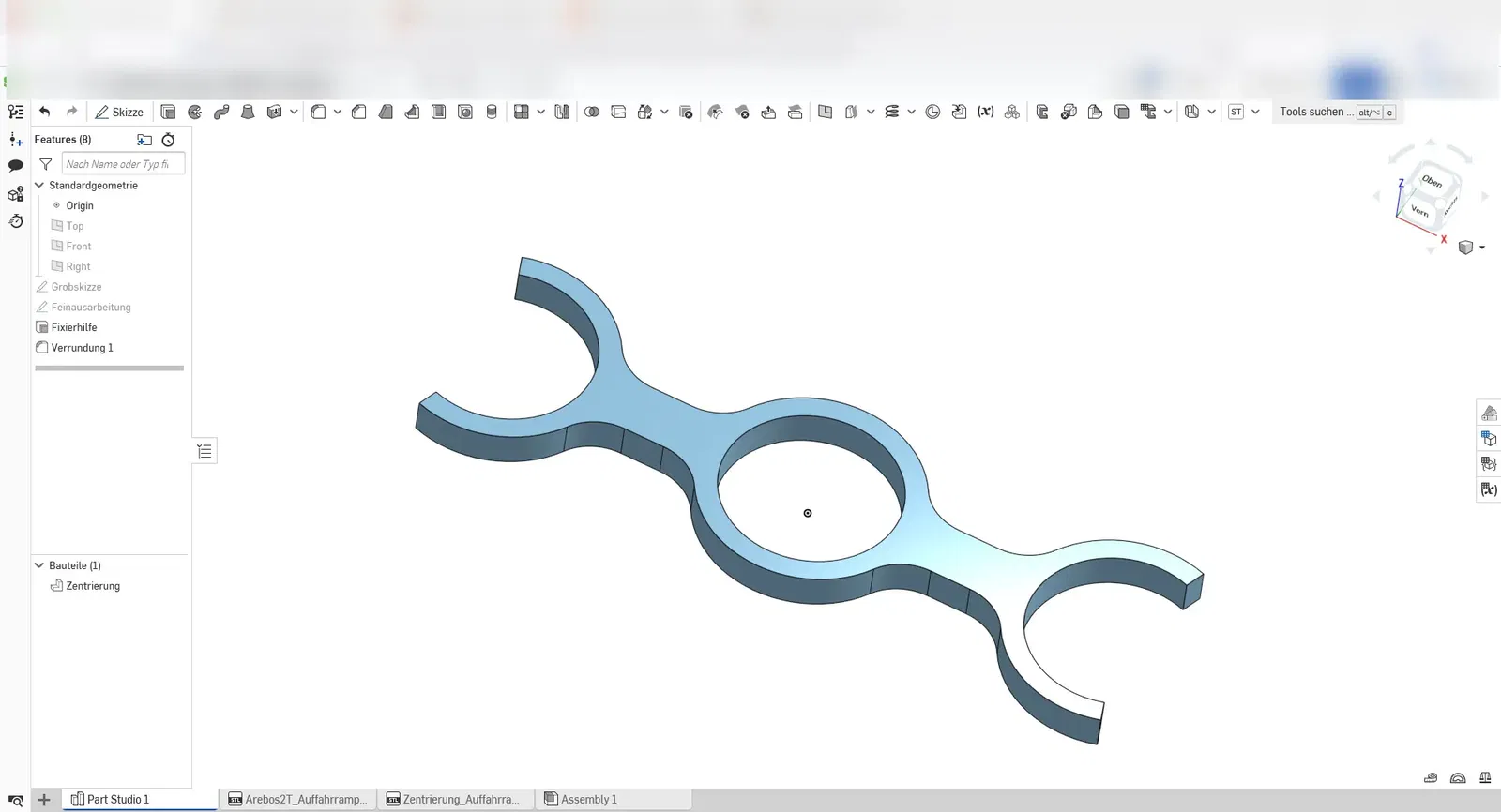Click the Oben face of view cube

click(x=1433, y=181)
